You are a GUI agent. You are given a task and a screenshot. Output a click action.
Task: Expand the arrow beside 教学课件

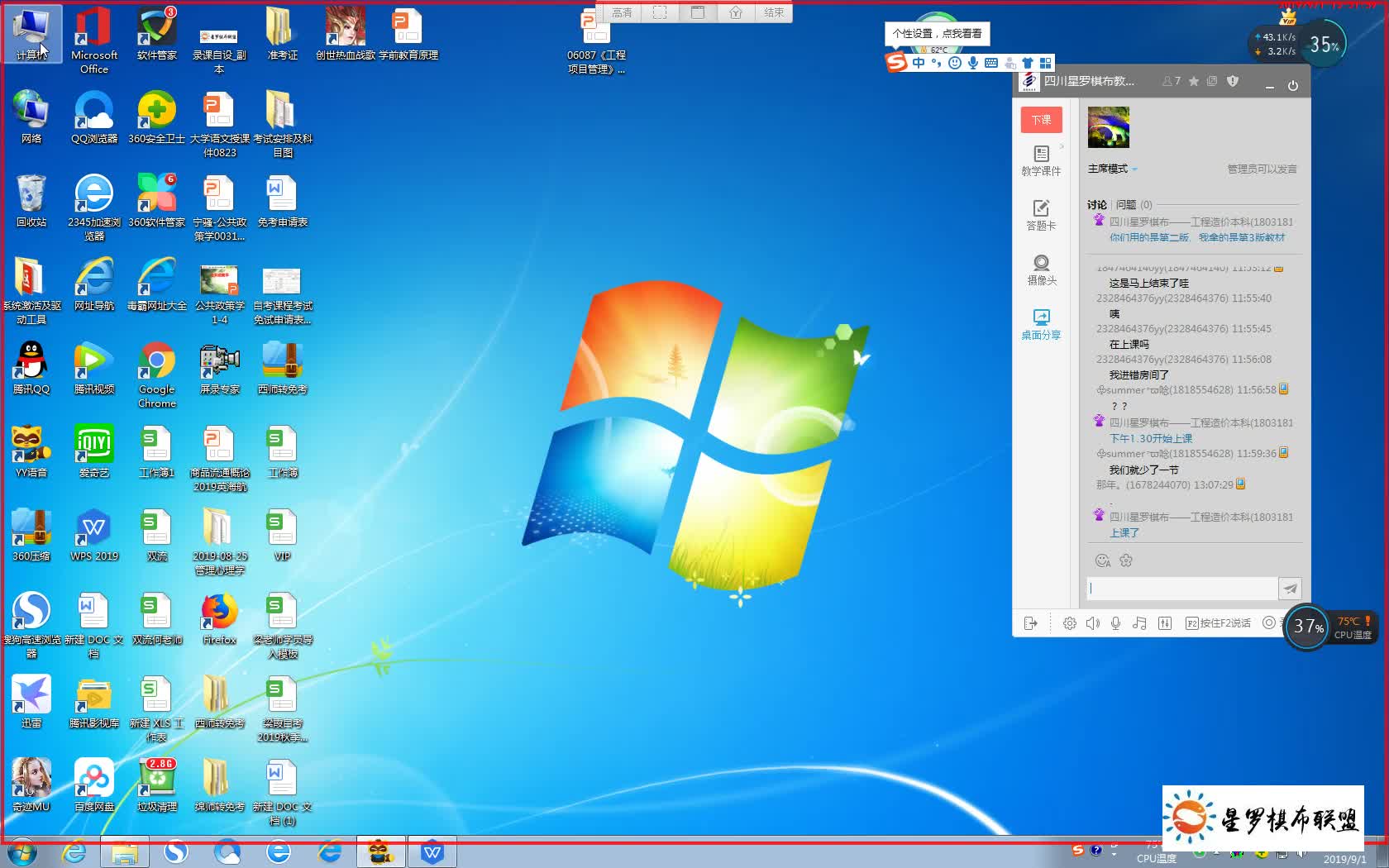tap(1062, 146)
